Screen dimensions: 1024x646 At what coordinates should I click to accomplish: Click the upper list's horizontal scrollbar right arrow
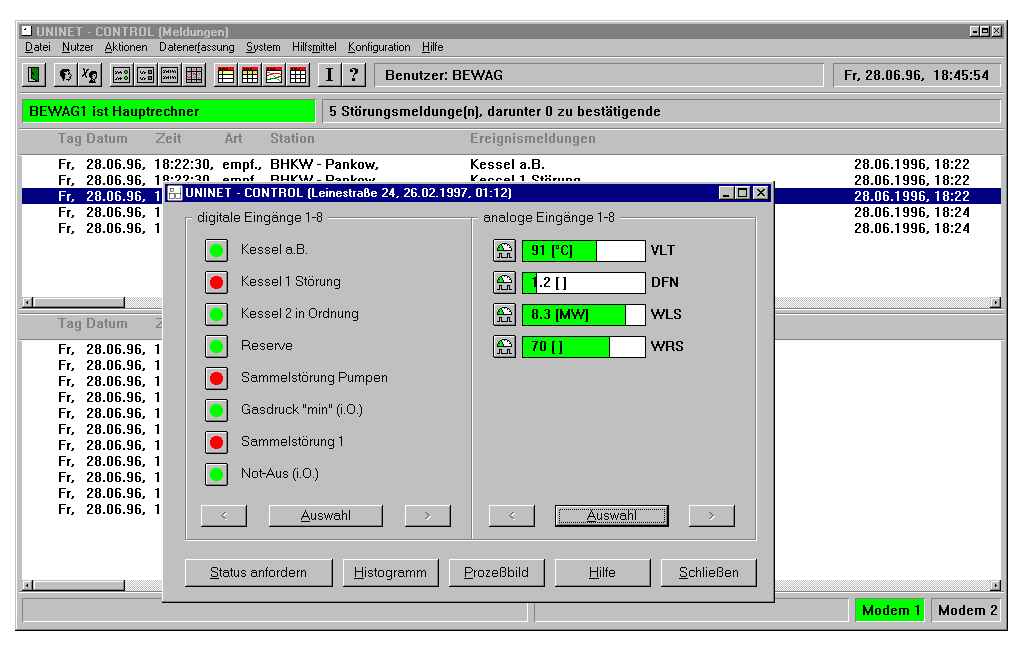(x=995, y=302)
